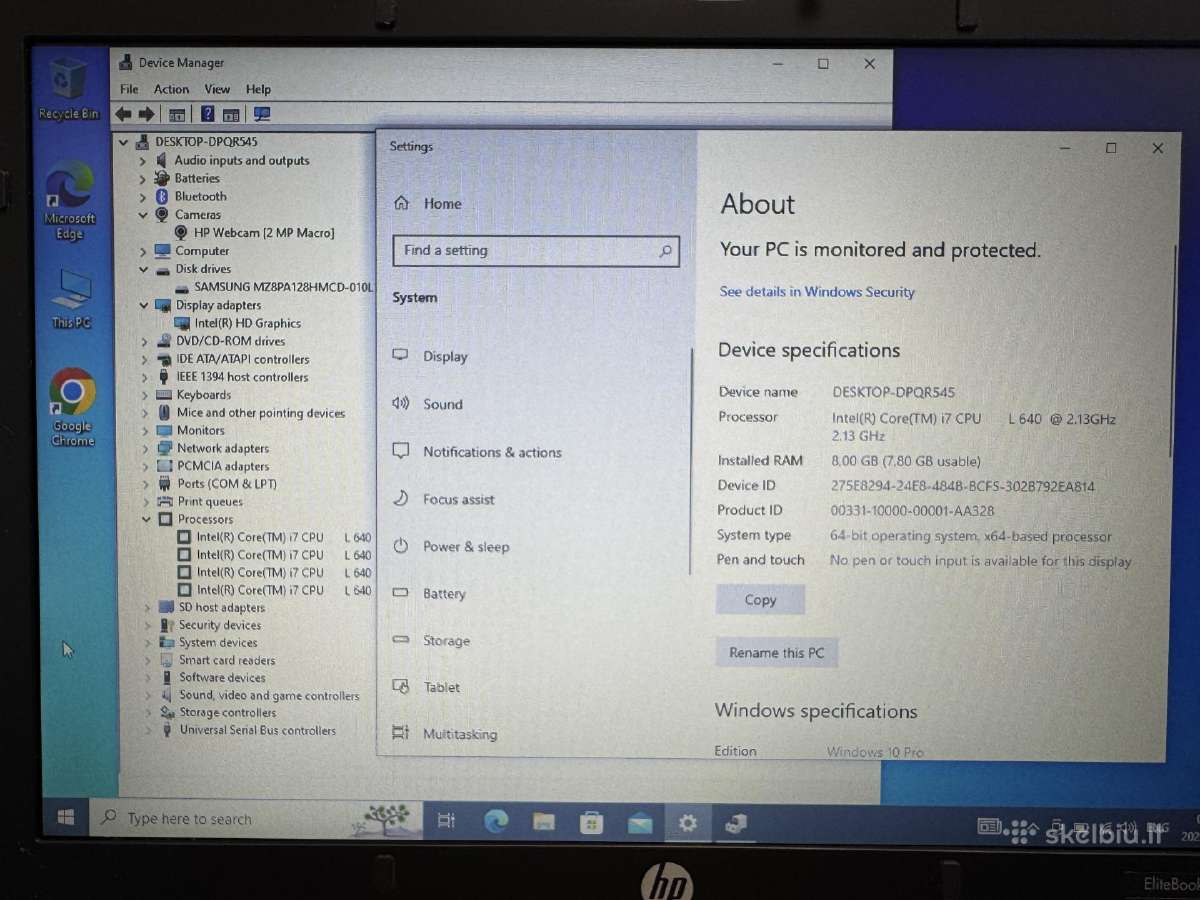Expand Universal Serial Bus controllers
1200x900 pixels.
click(148, 730)
